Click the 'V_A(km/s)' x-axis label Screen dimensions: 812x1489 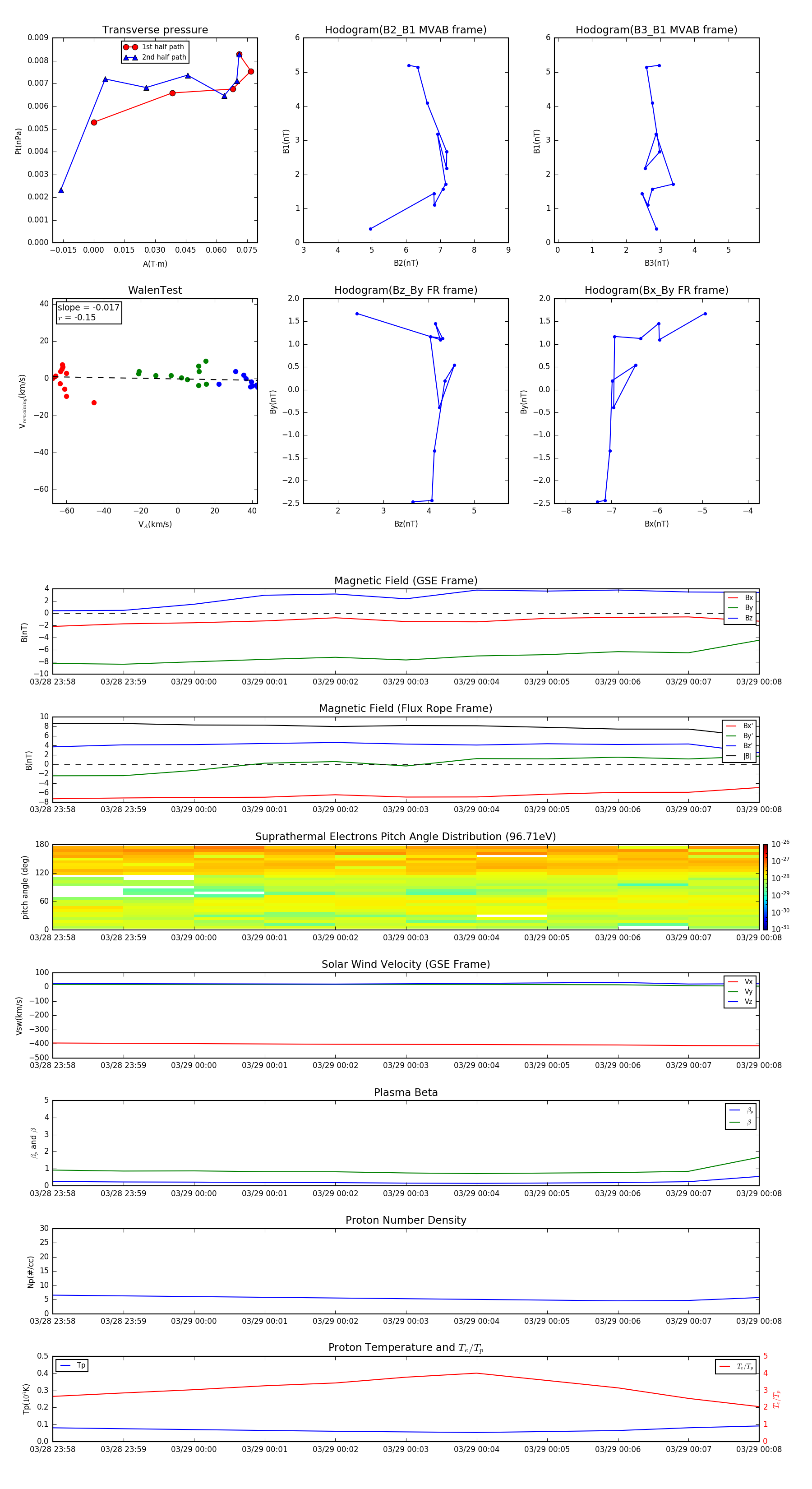(155, 524)
